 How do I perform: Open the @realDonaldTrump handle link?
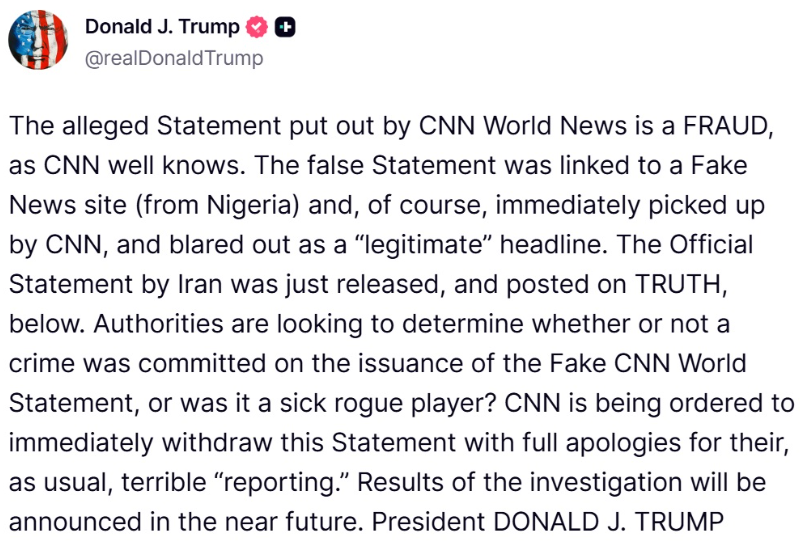pos(173,58)
